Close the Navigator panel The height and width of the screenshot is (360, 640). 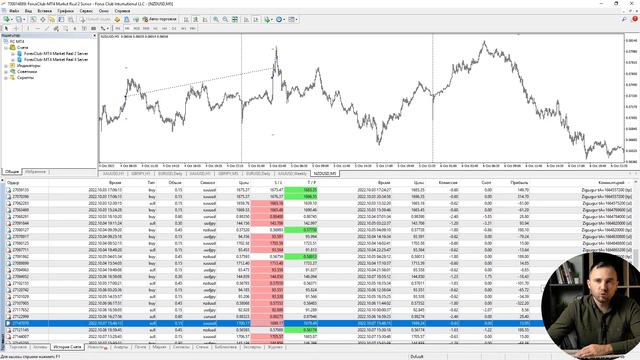(95, 36)
